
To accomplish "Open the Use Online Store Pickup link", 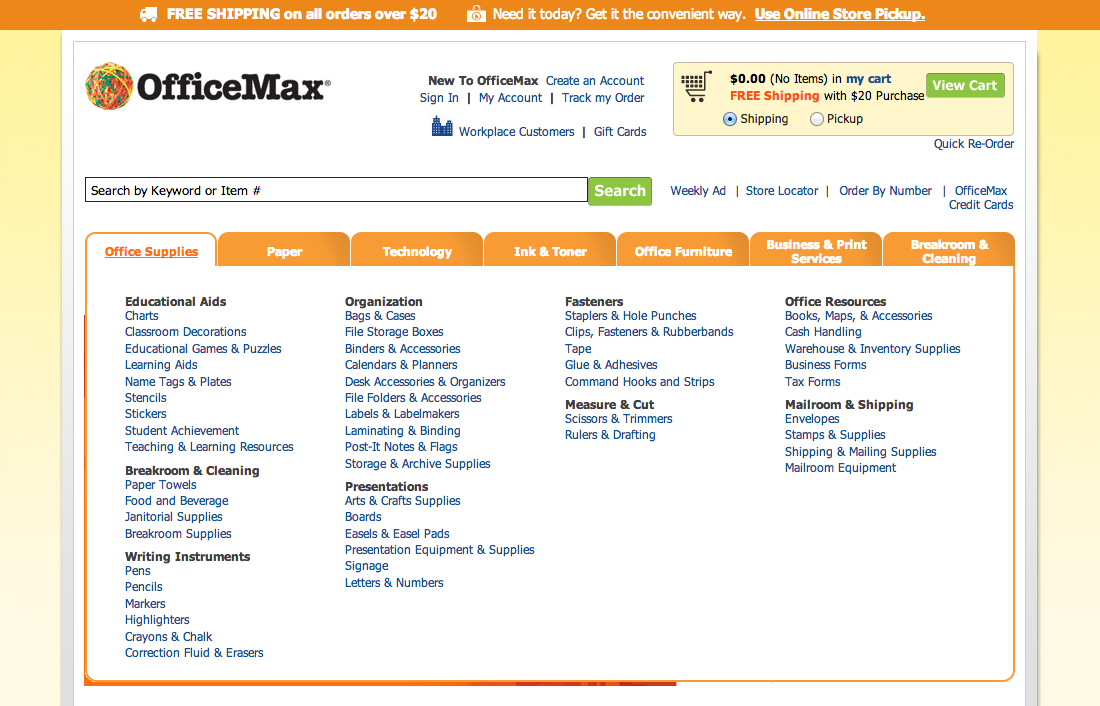I will (839, 14).
